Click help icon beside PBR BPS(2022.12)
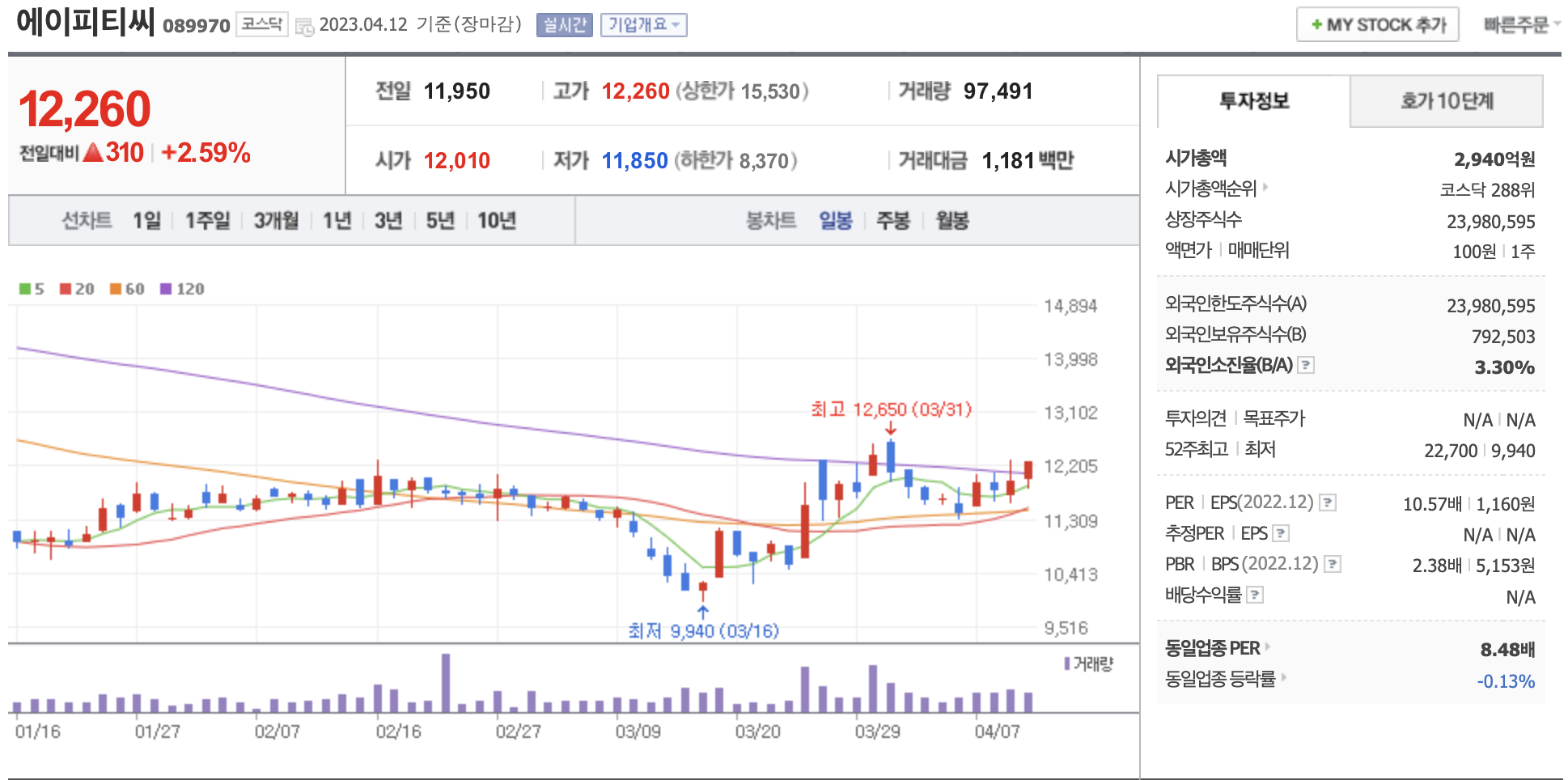This screenshot has width=1568, height=780. coord(1332,564)
